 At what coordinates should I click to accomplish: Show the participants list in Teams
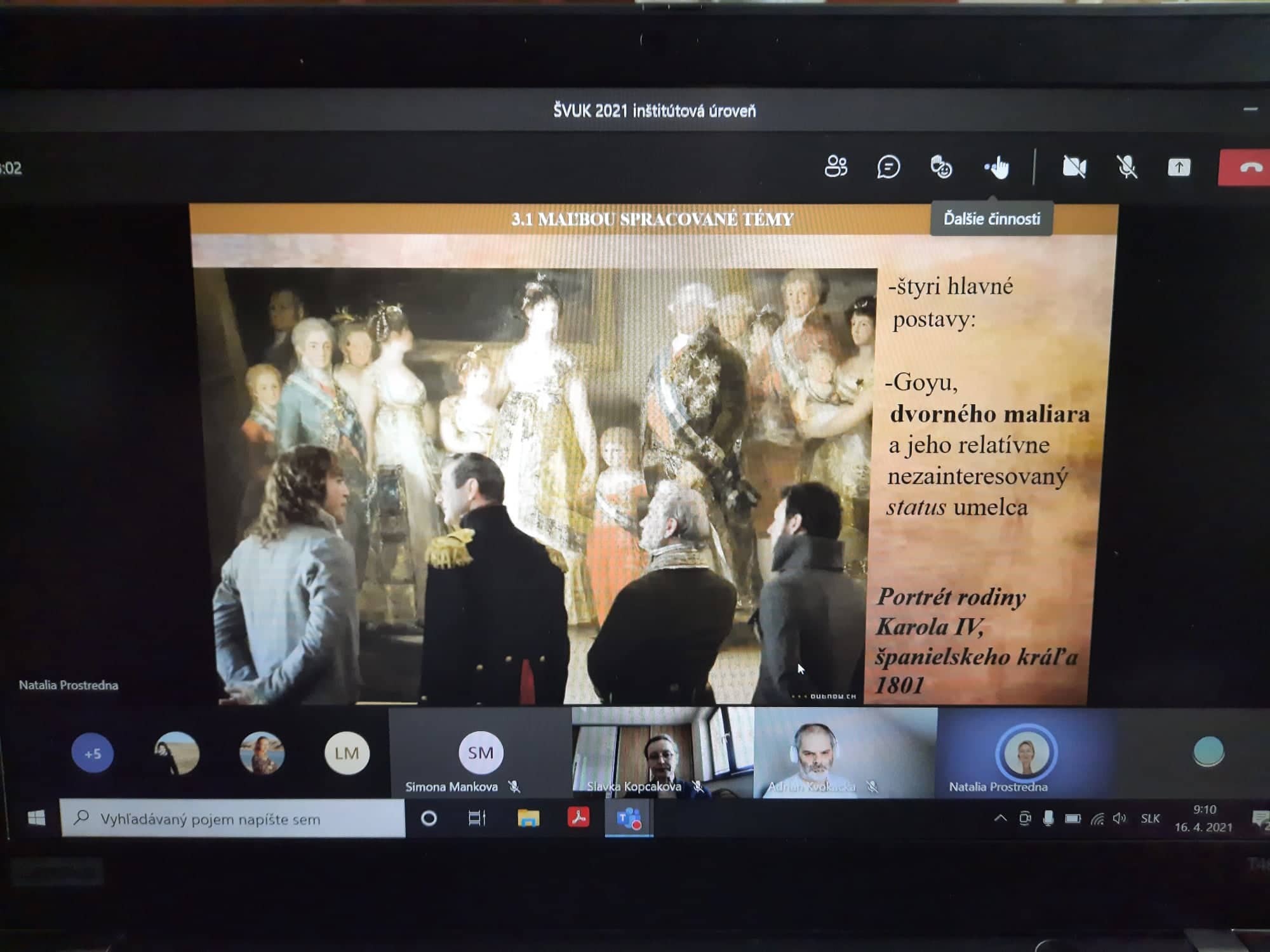tap(836, 167)
